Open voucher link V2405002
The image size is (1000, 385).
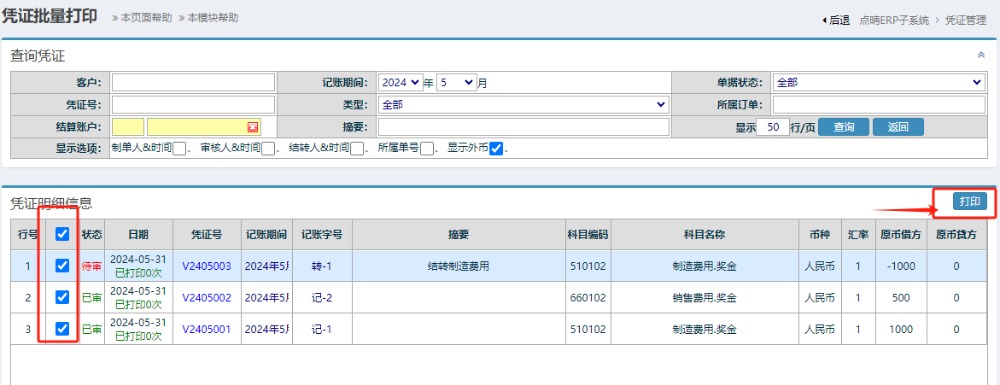(x=207, y=298)
